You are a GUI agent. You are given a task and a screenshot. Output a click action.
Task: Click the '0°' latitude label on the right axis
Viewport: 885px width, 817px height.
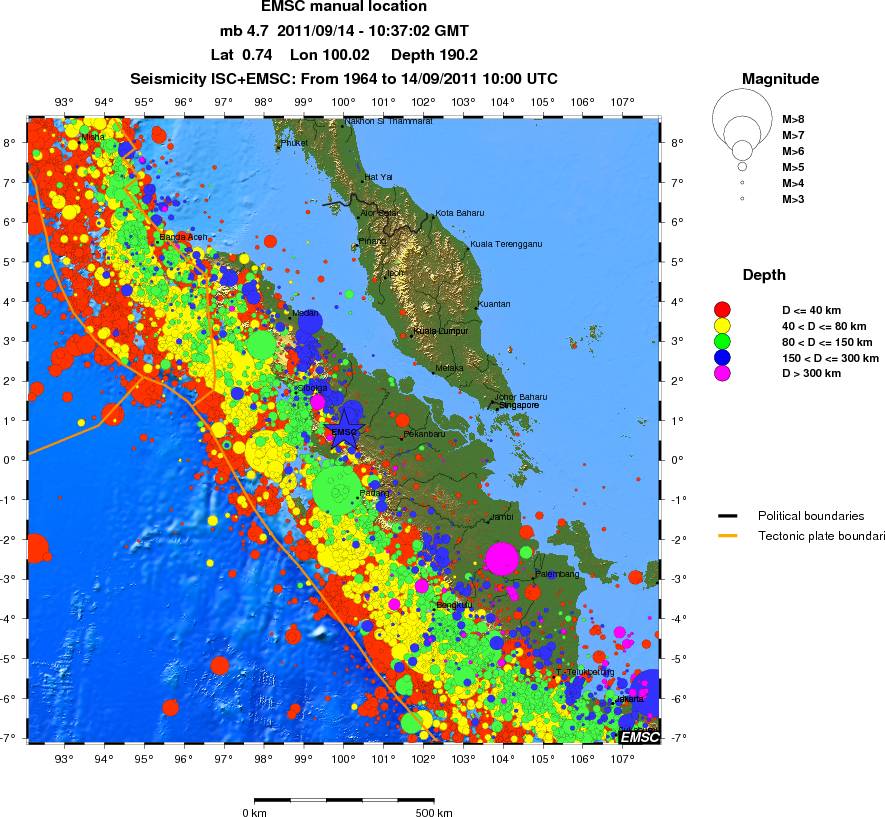coord(677,460)
